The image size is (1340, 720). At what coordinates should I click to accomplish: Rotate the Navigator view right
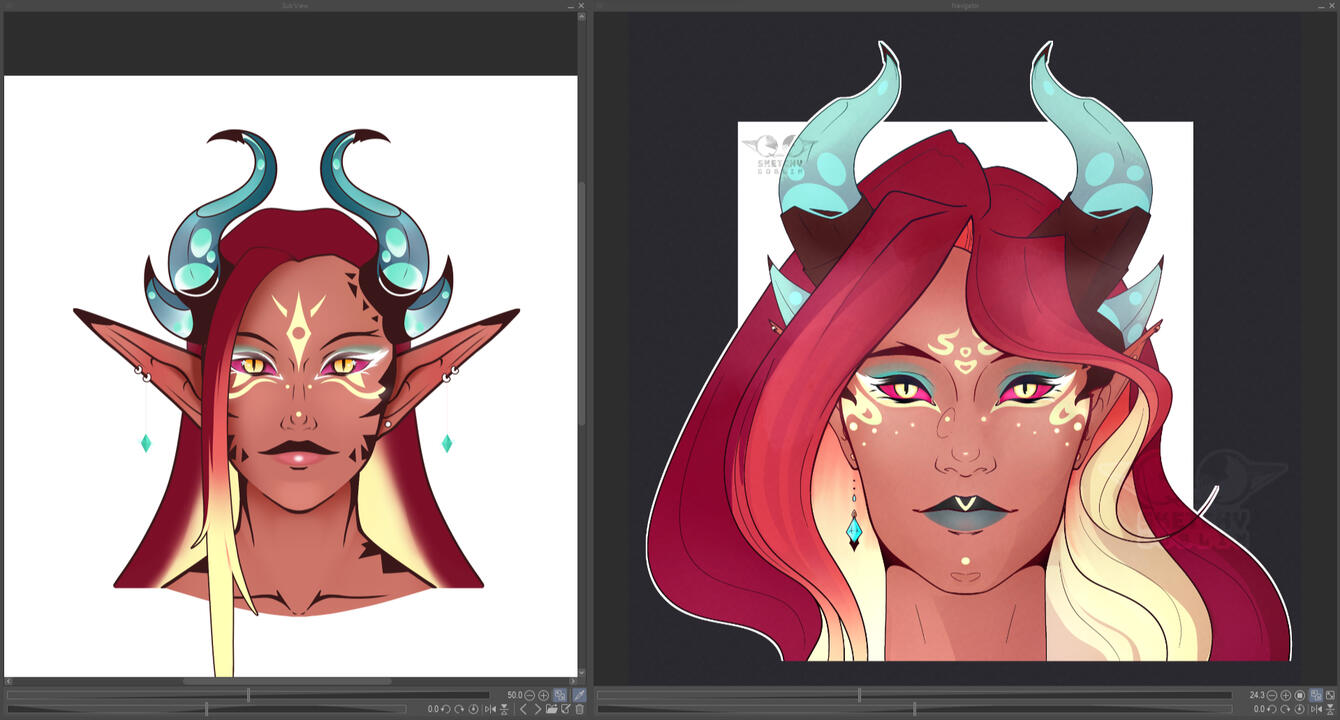(1286, 709)
